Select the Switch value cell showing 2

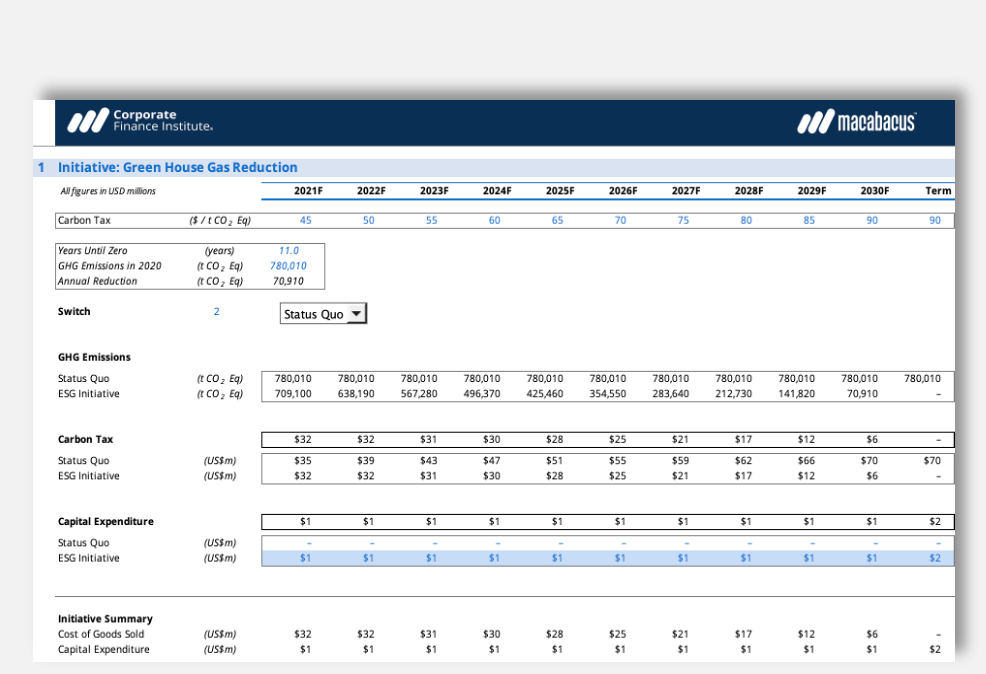click(x=216, y=312)
